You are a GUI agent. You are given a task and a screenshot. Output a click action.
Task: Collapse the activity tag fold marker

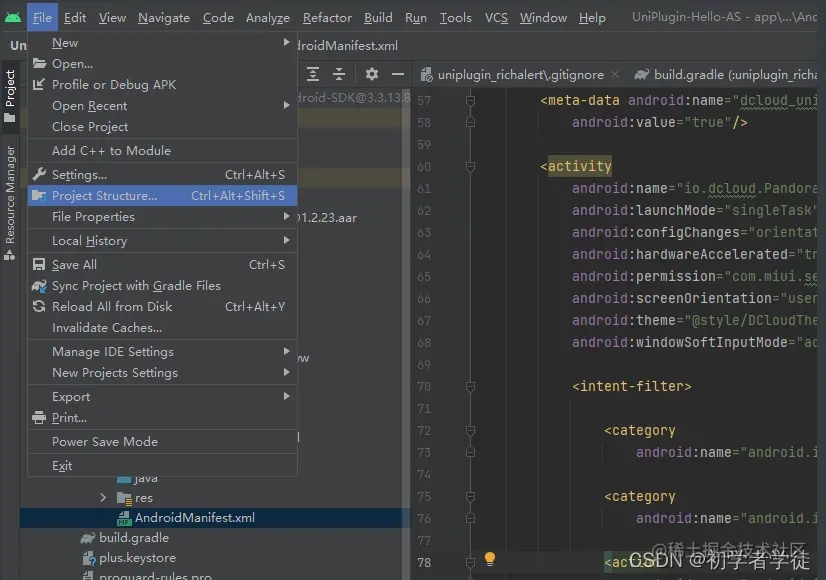pos(470,166)
